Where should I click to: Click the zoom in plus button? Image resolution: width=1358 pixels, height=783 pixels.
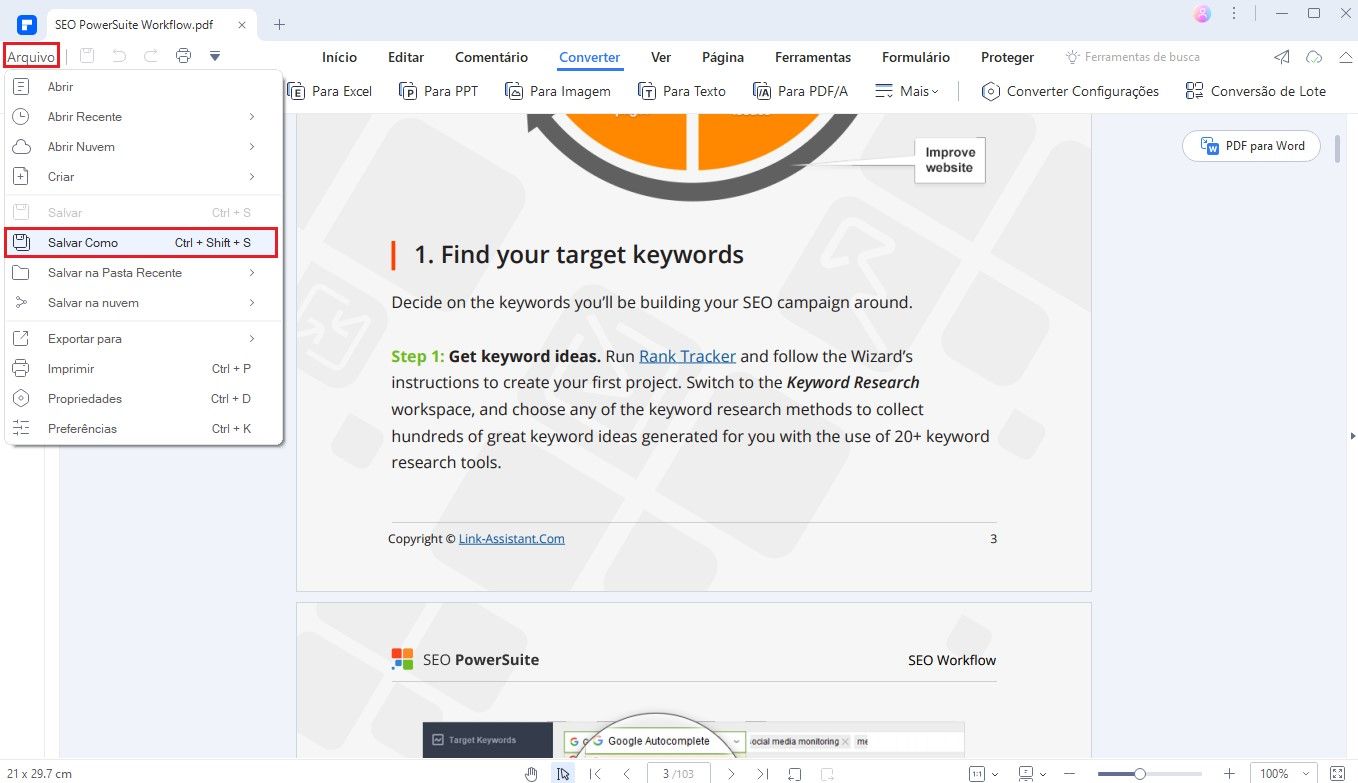[x=1229, y=774]
